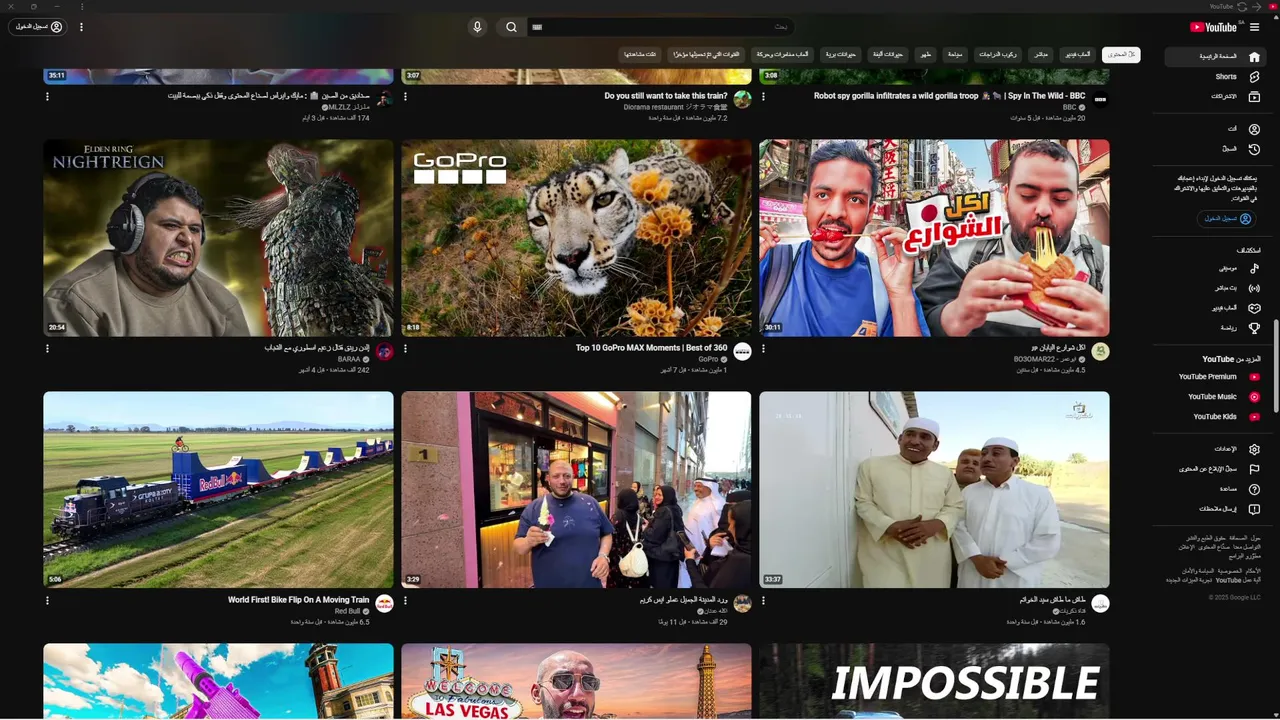This screenshot has width=1280, height=720.
Task: Click the Red Bull channel avatar
Action: coord(384,603)
